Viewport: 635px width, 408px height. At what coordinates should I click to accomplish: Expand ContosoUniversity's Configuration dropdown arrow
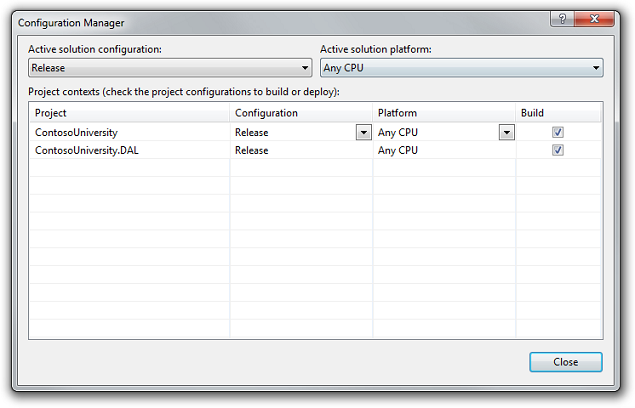[362, 132]
